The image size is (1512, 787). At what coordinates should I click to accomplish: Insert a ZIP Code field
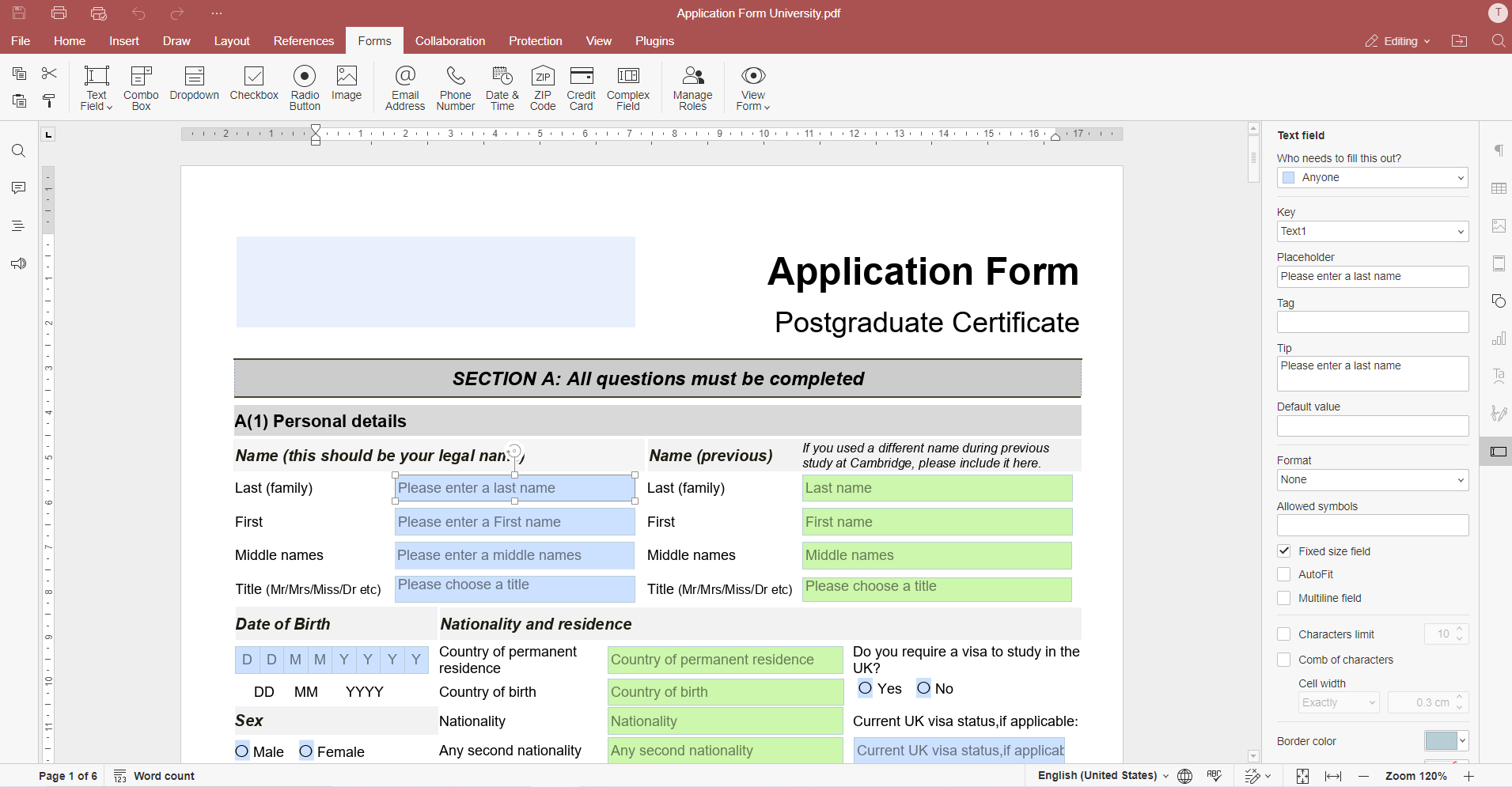pos(543,87)
